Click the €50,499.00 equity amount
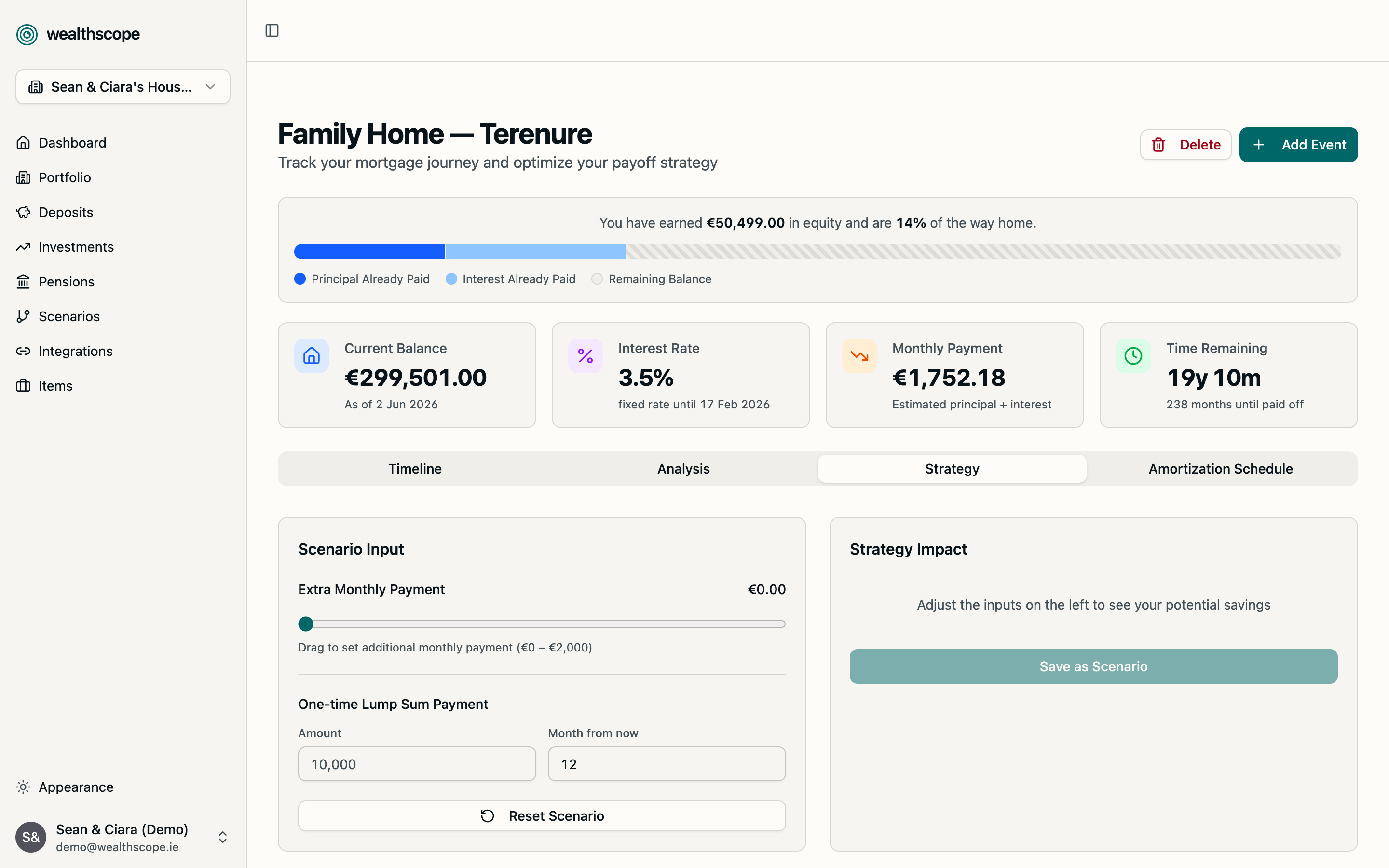 pyautogui.click(x=746, y=223)
